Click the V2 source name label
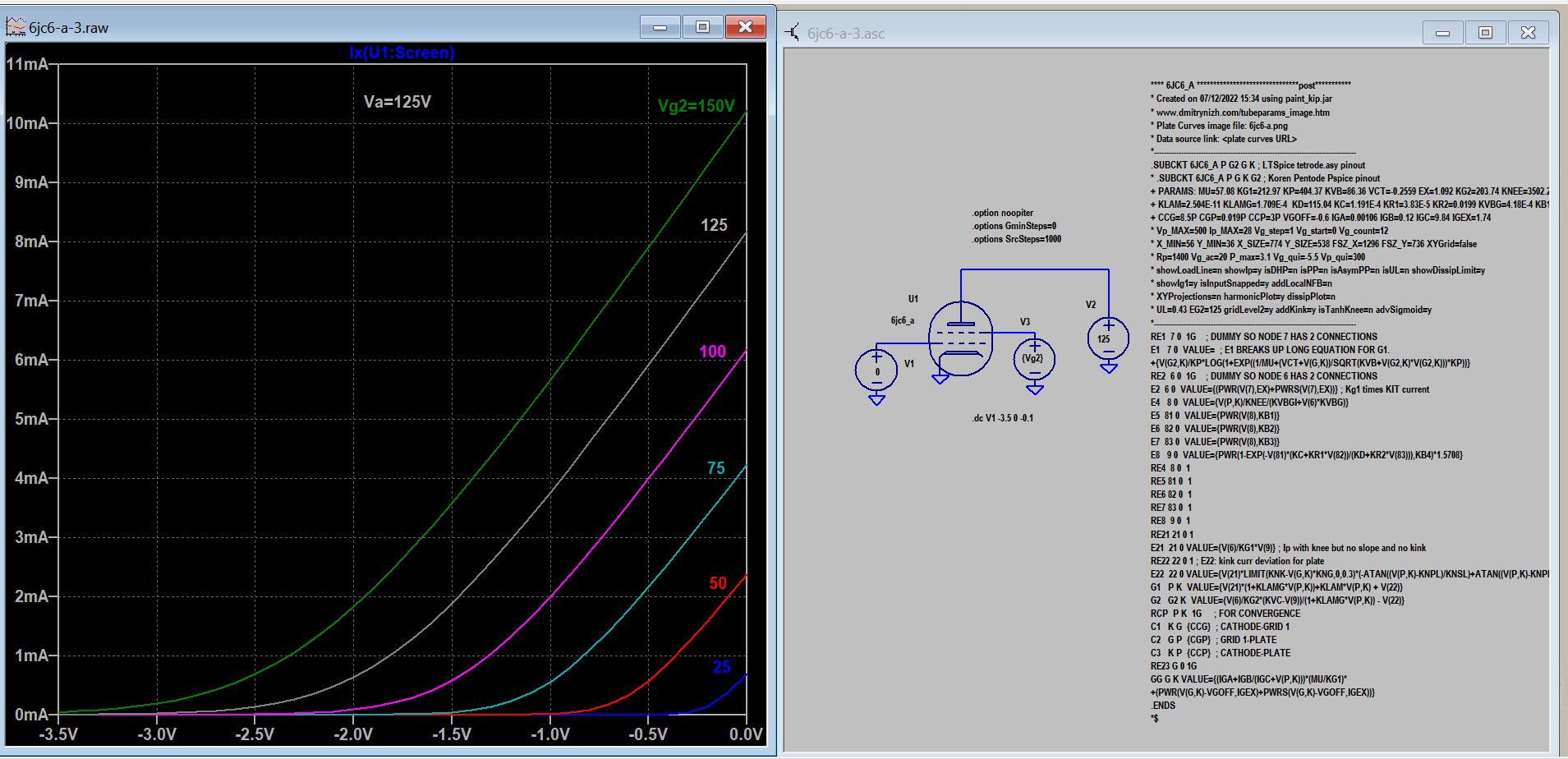Viewport: 1568px width, 759px height. point(1091,305)
